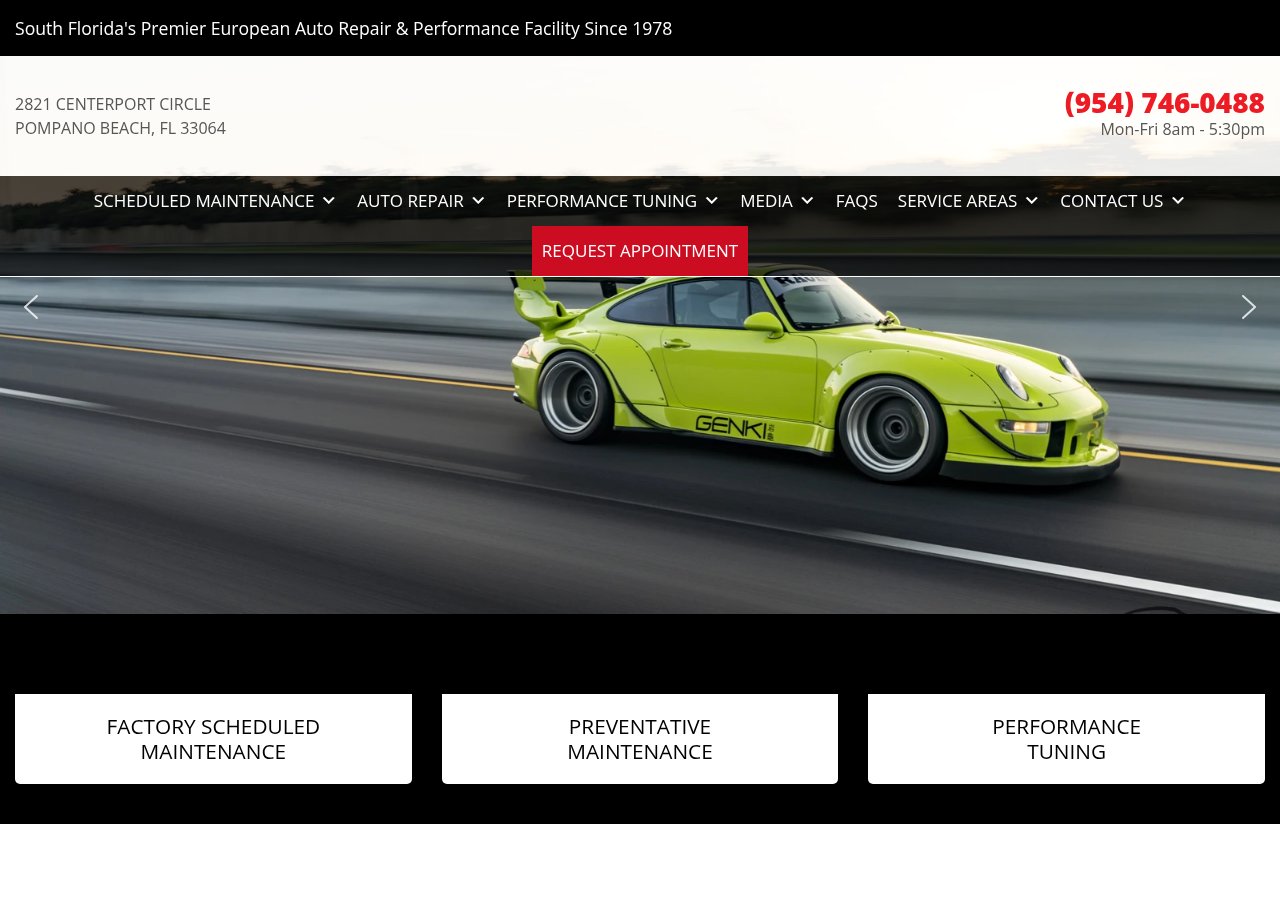This screenshot has width=1280, height=900.
Task: Open FACTORY SCHEDULED MAINTENANCE card
Action: (x=213, y=738)
